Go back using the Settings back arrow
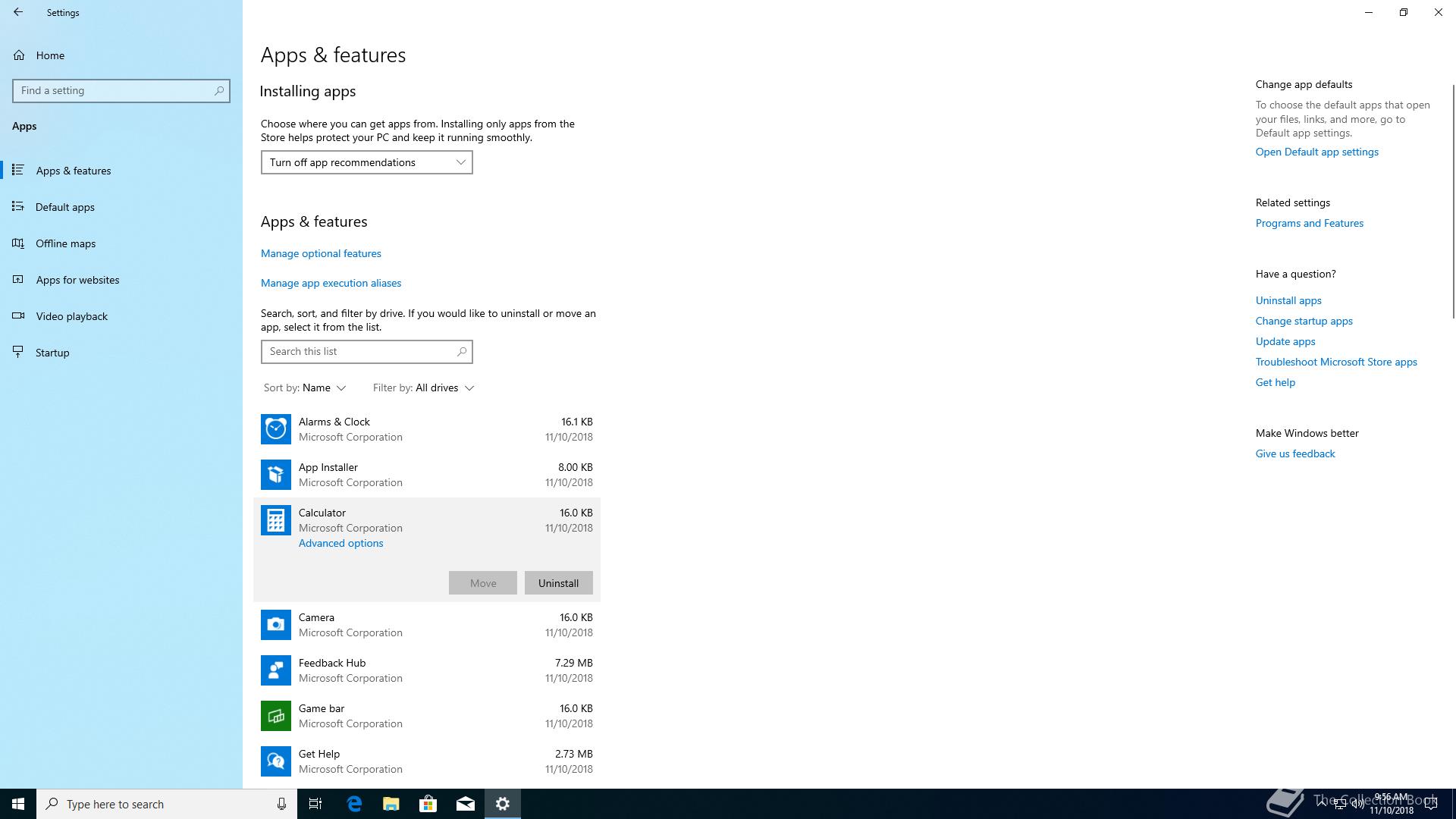Screen dimensions: 1456x819 pyautogui.click(x=18, y=12)
